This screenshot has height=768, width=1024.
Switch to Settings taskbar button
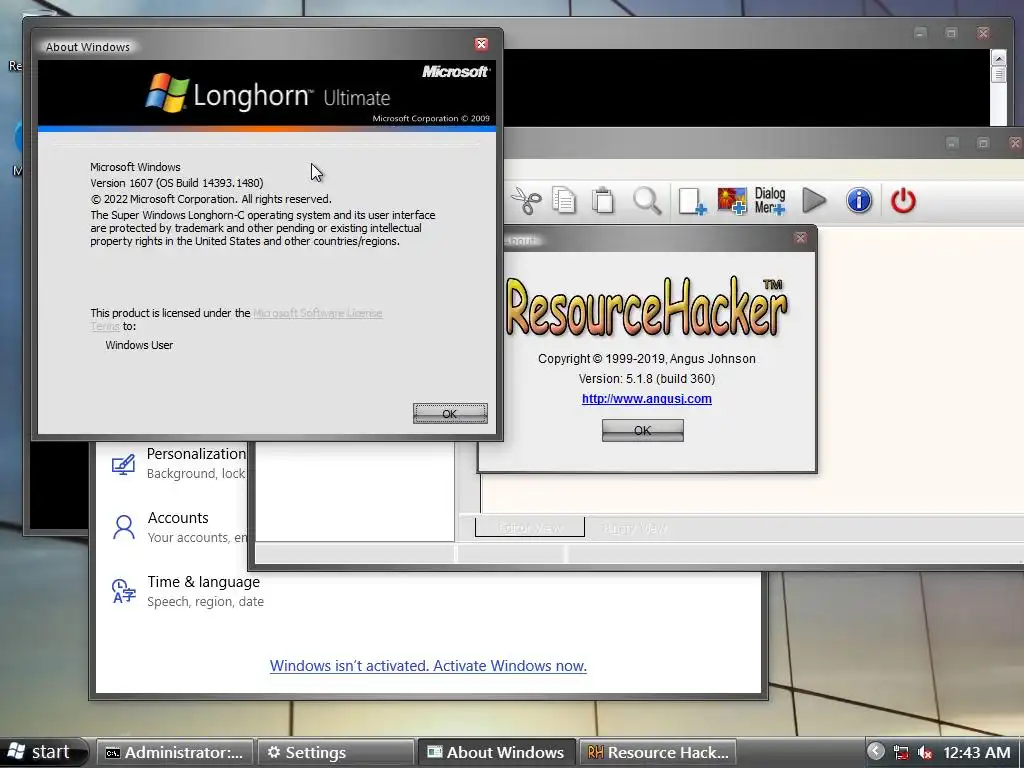[x=336, y=752]
